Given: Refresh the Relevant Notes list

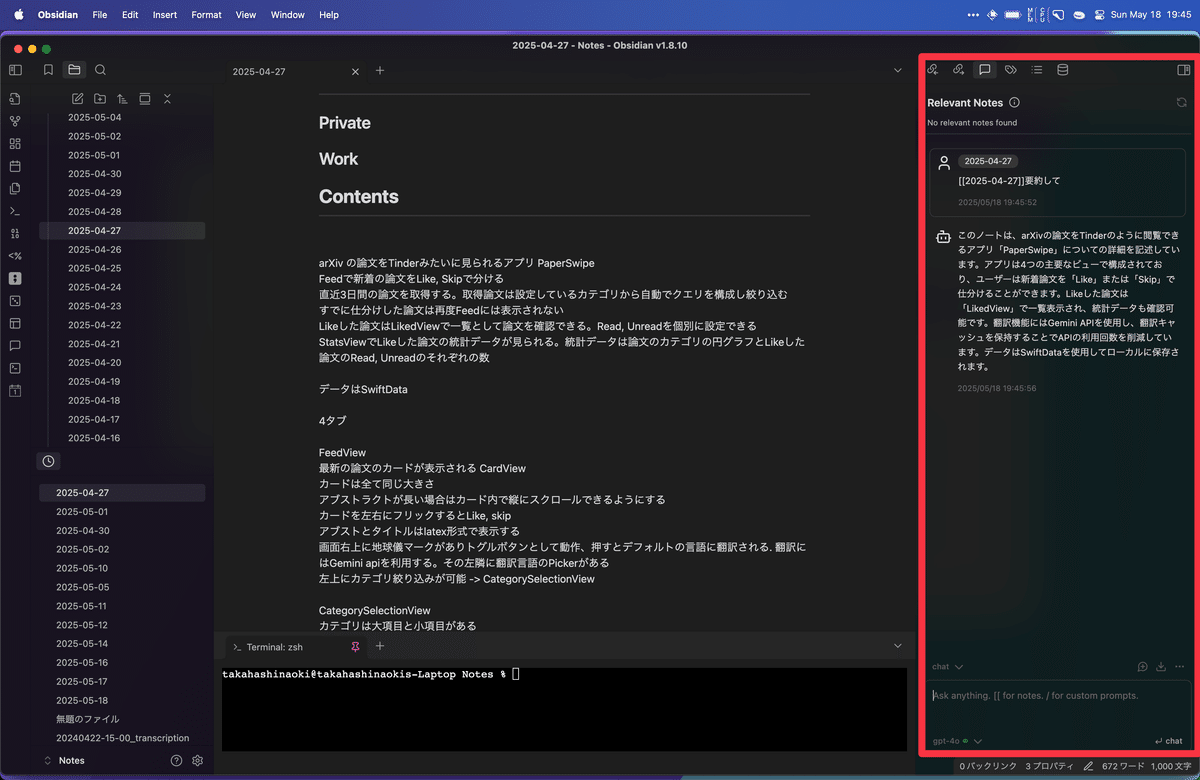Looking at the screenshot, I should [1182, 103].
